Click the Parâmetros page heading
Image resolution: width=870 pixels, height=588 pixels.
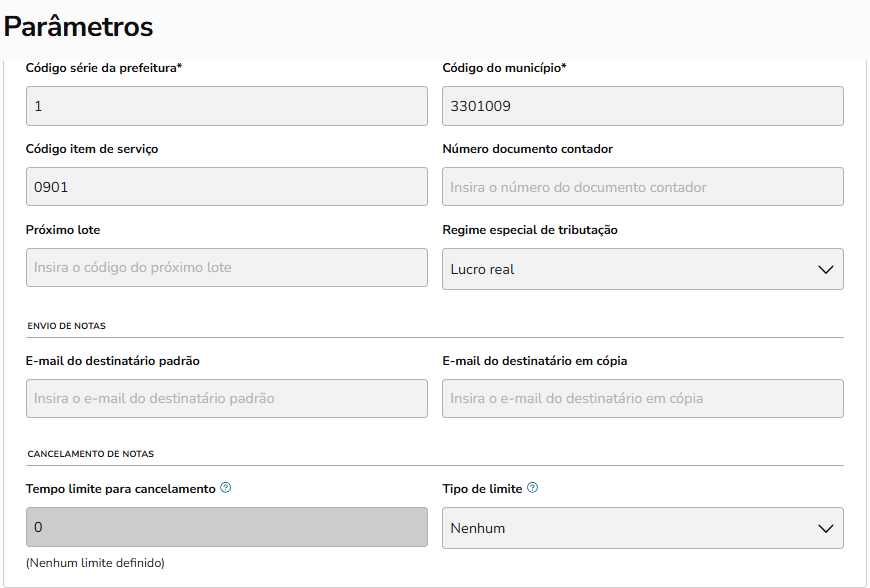[79, 26]
